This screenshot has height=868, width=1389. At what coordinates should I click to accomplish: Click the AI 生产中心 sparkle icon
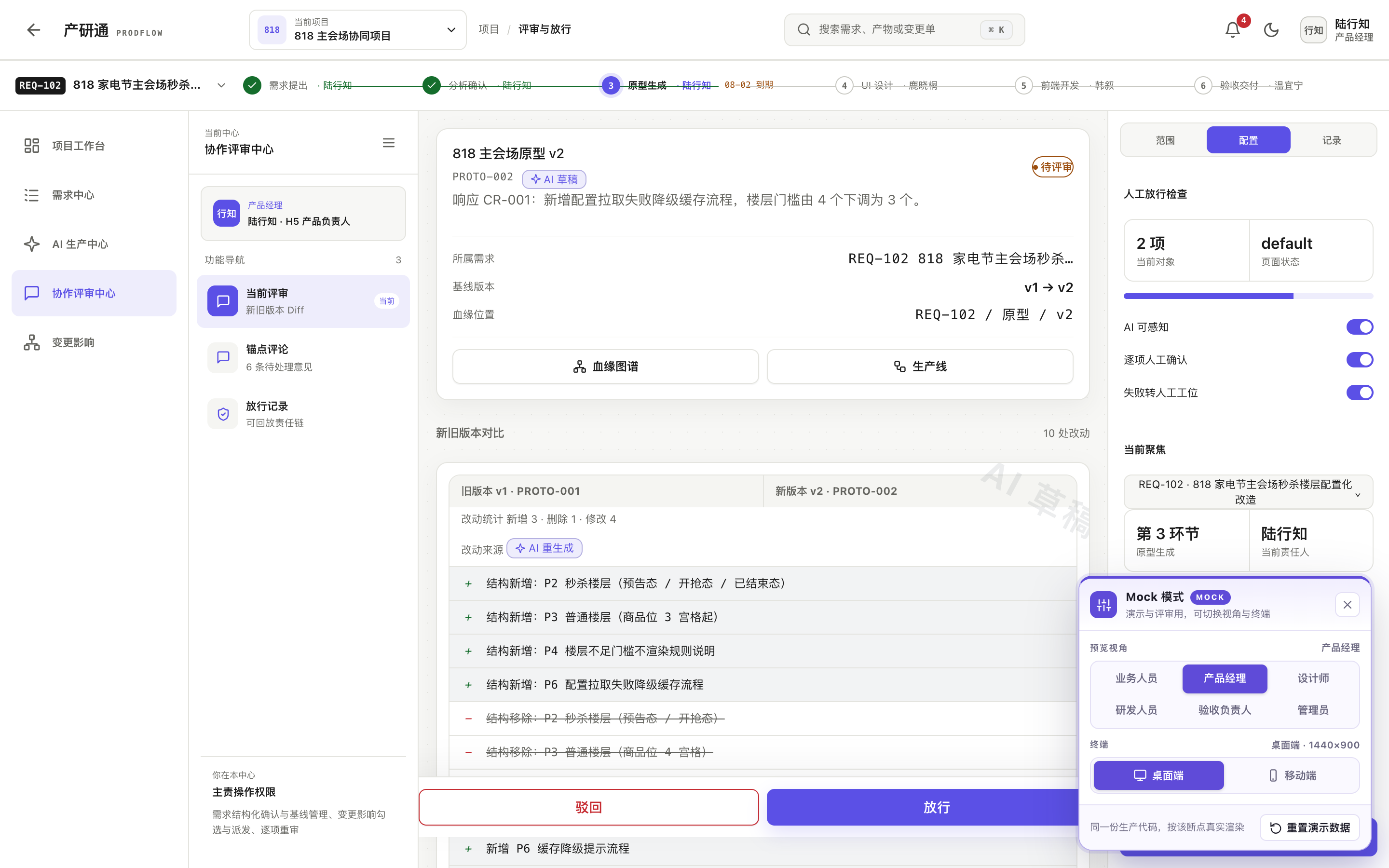click(x=31, y=244)
